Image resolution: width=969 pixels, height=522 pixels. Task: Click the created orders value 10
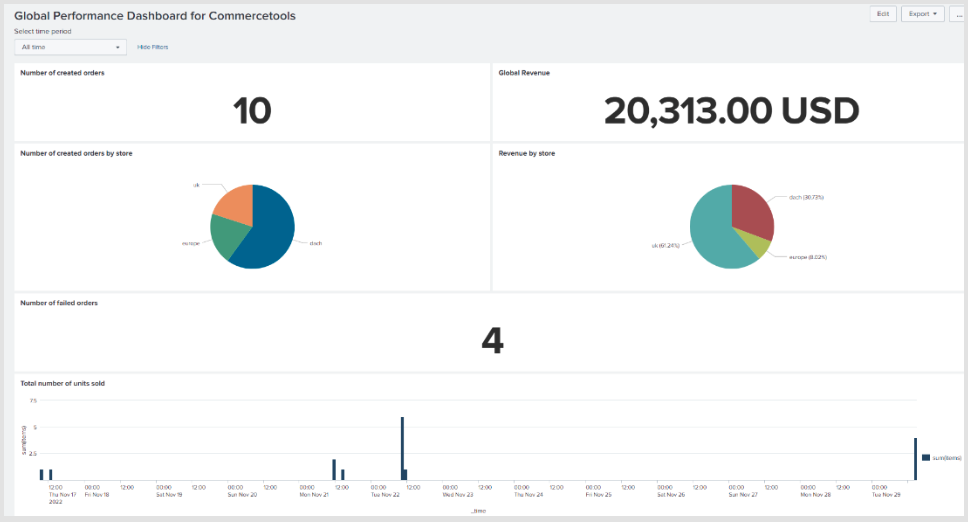[x=252, y=111]
